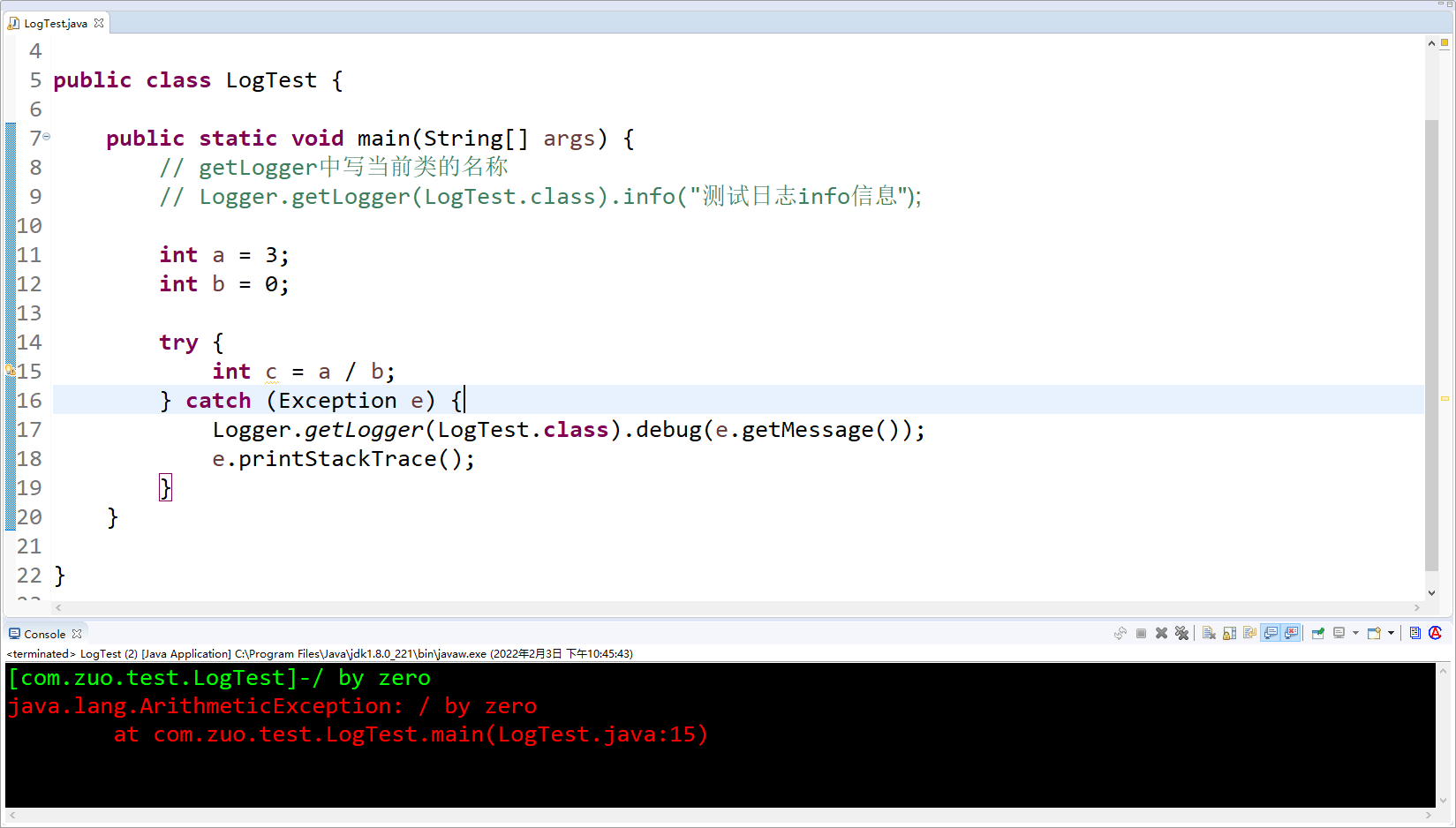Viewport: 1456px width, 828px height.
Task: Remove all terminated launches with the double X icon
Action: point(1181,633)
